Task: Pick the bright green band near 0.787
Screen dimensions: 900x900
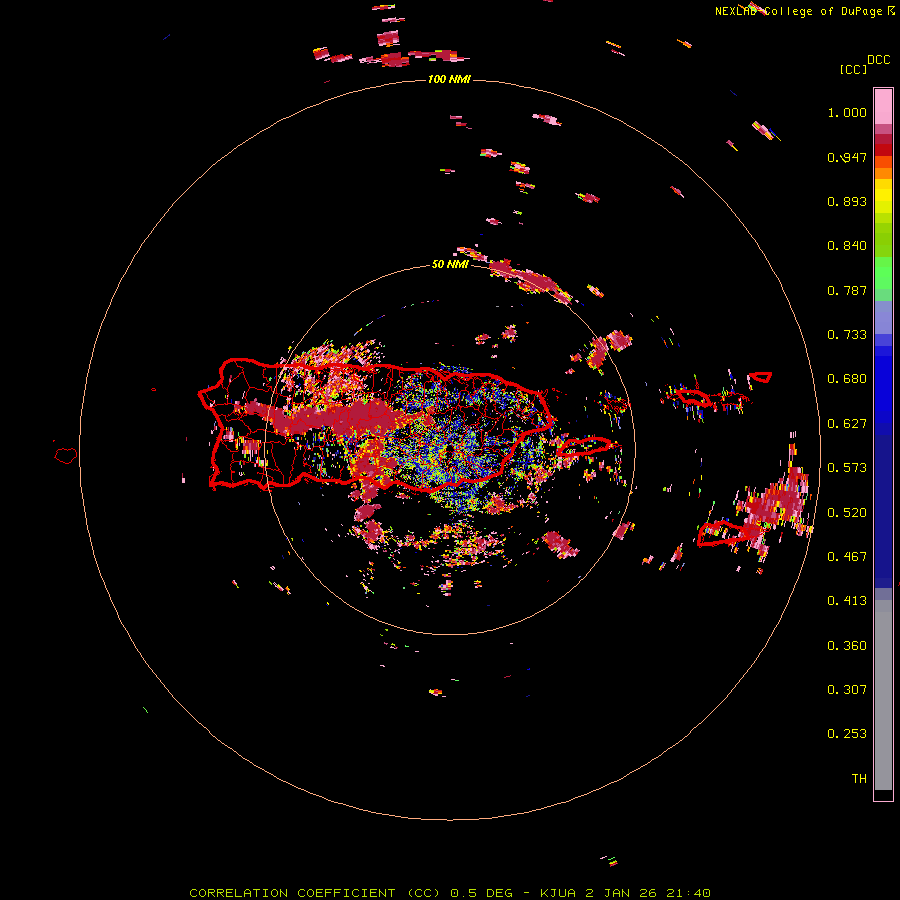Action: (x=883, y=273)
